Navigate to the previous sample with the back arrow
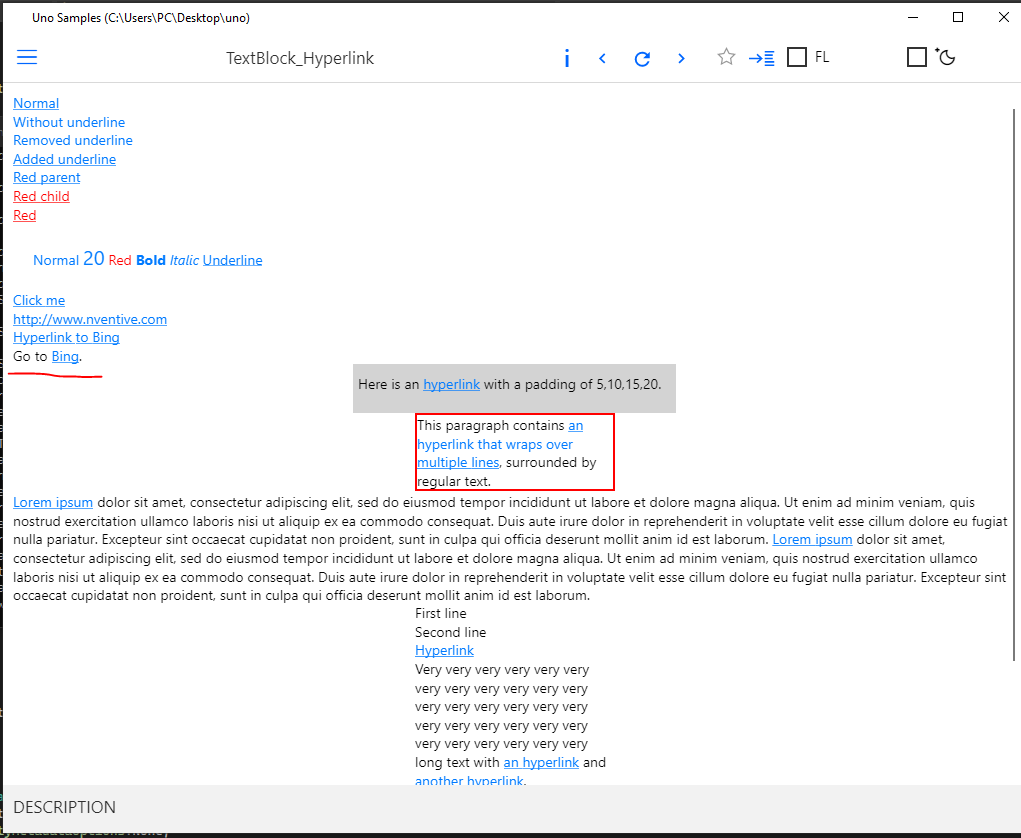 click(602, 58)
